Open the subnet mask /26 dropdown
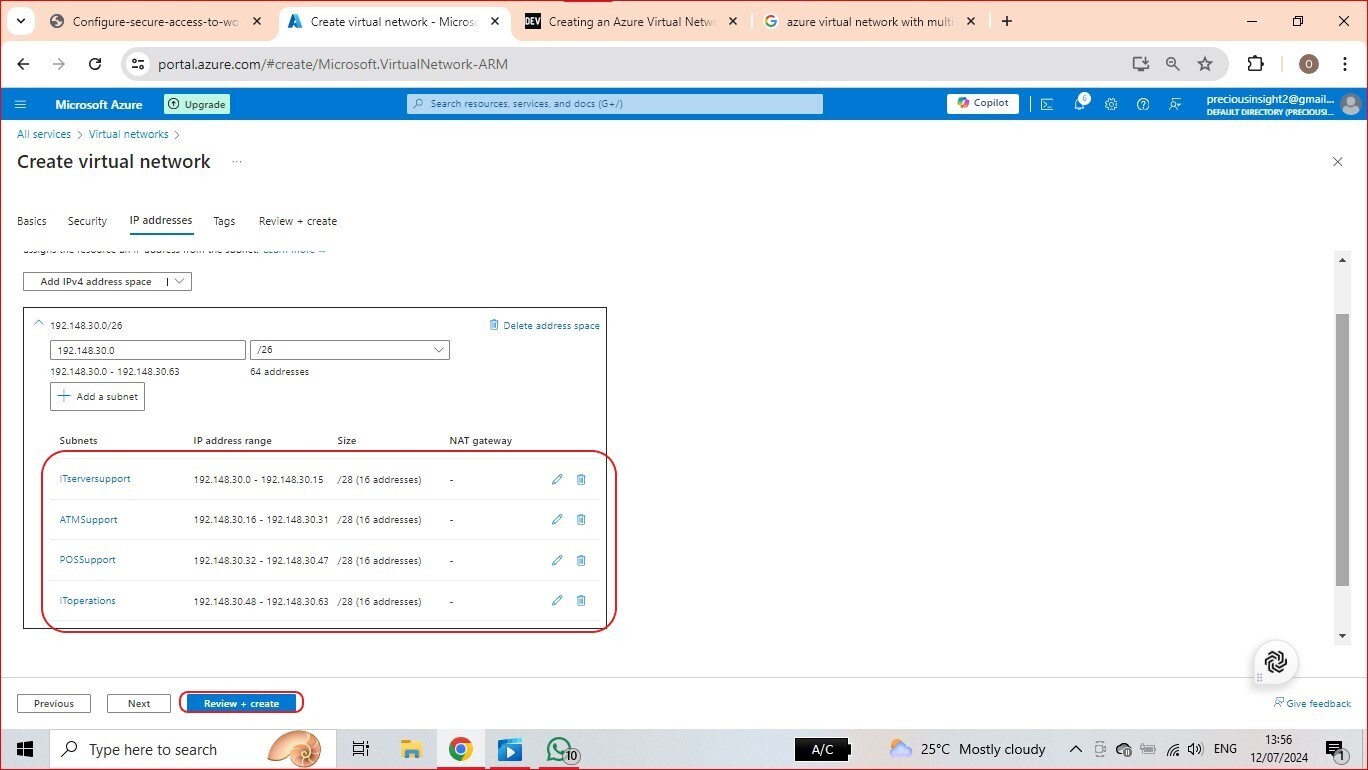 click(x=350, y=350)
